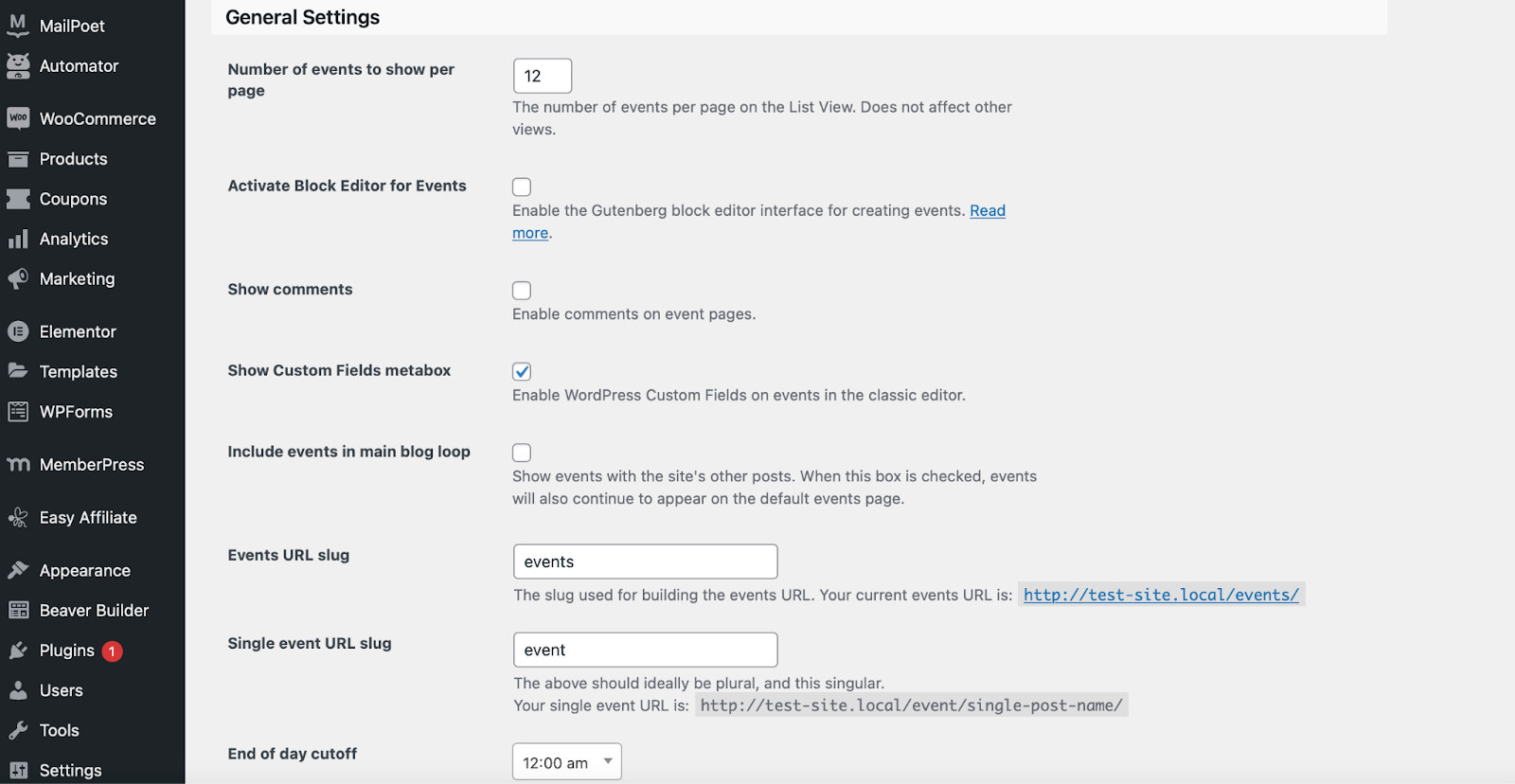Enable Activate Block Editor for Events checkbox

522,187
